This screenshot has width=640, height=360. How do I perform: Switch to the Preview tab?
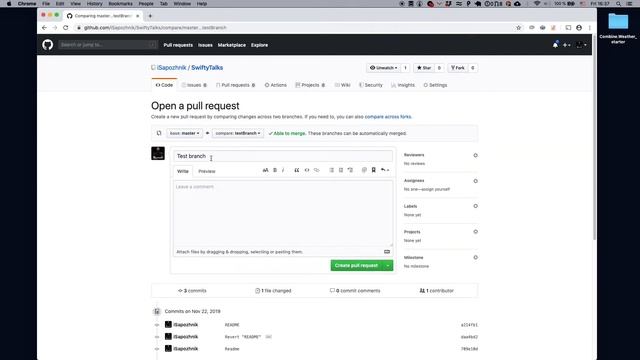pos(207,171)
